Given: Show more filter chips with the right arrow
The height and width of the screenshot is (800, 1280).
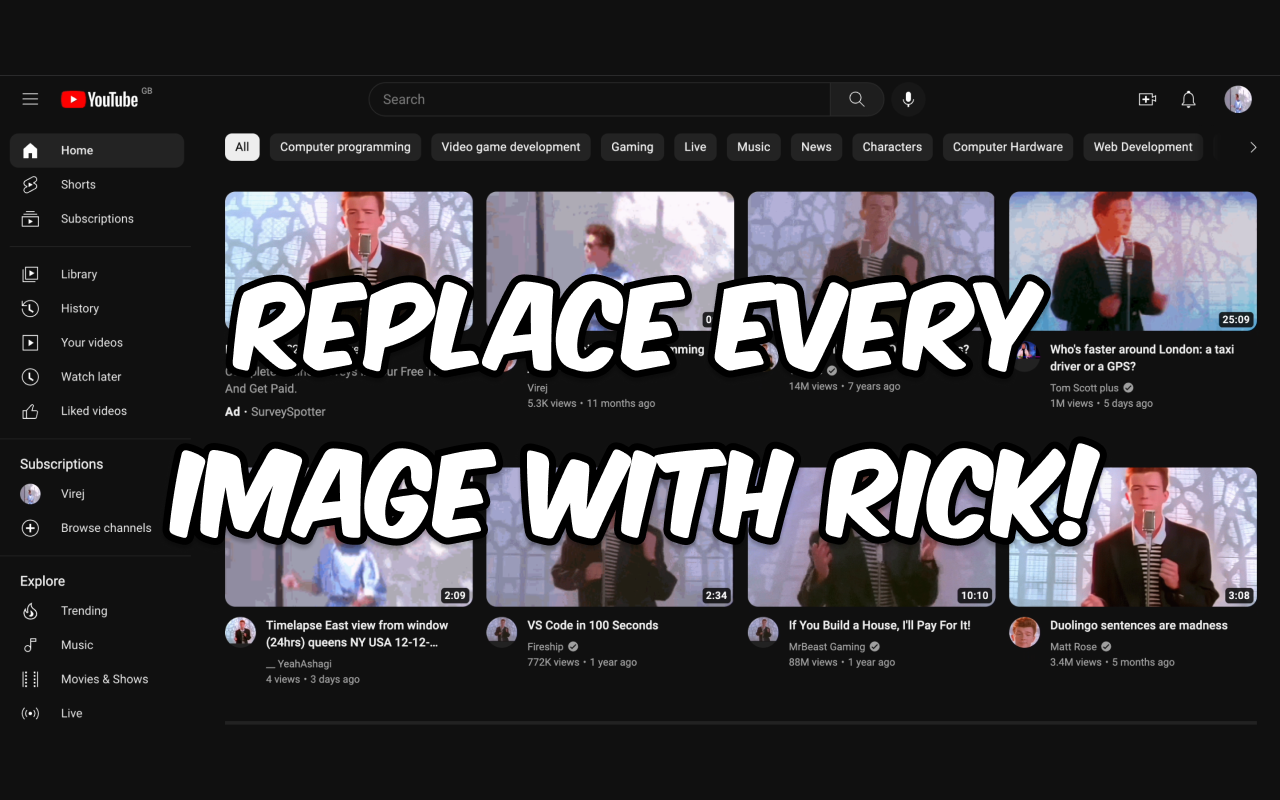Looking at the screenshot, I should coord(1253,147).
